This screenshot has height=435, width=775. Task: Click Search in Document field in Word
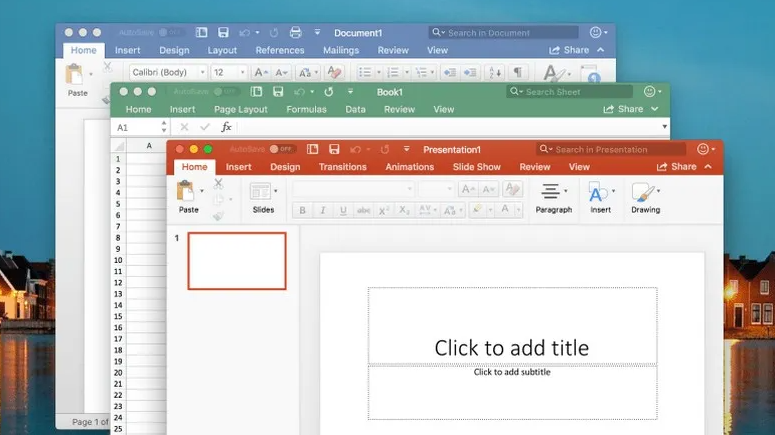coord(504,33)
